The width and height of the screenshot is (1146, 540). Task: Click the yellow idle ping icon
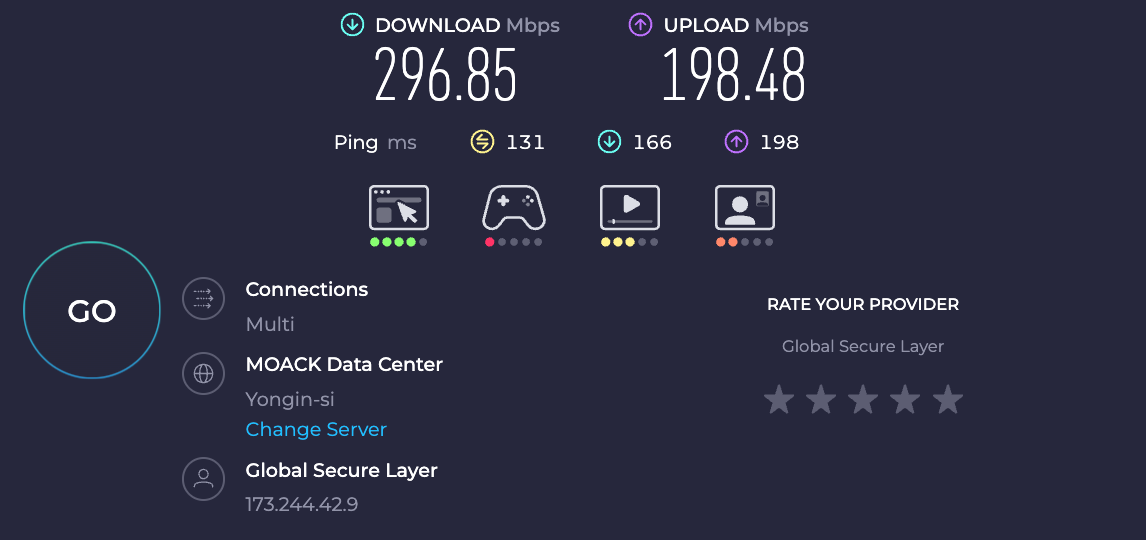[482, 142]
